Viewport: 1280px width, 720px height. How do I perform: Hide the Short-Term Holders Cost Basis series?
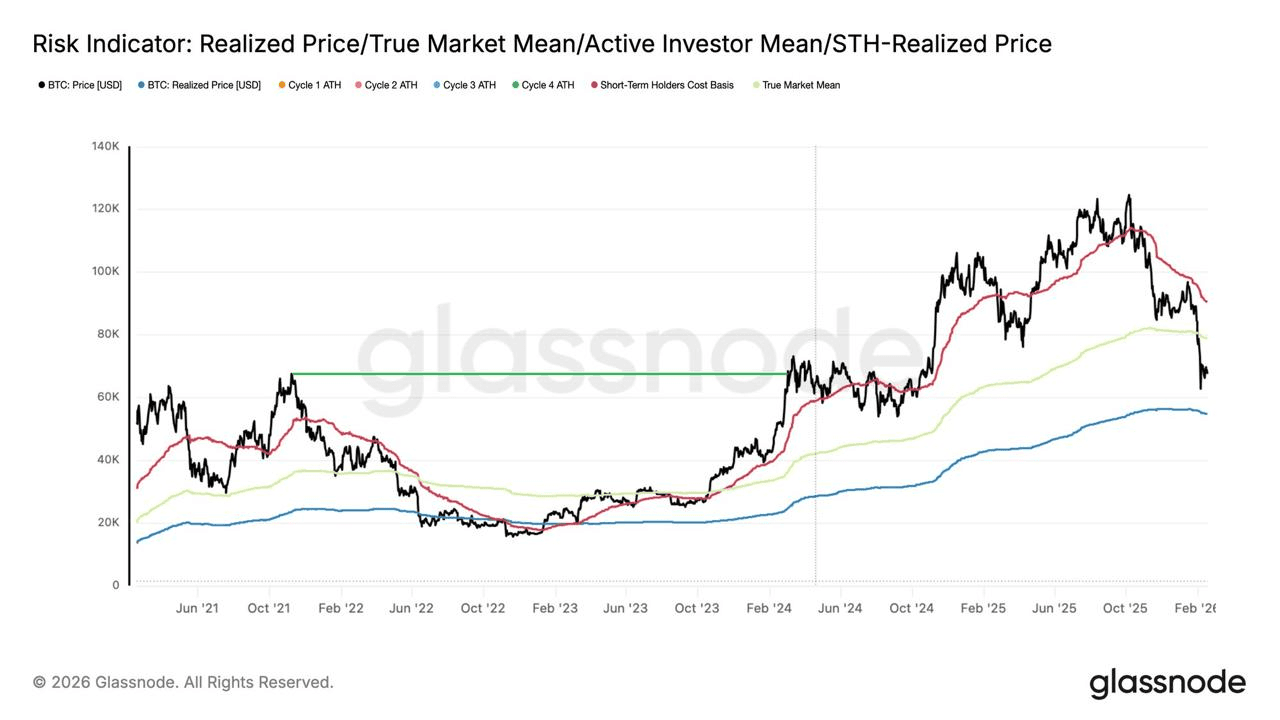coord(667,86)
